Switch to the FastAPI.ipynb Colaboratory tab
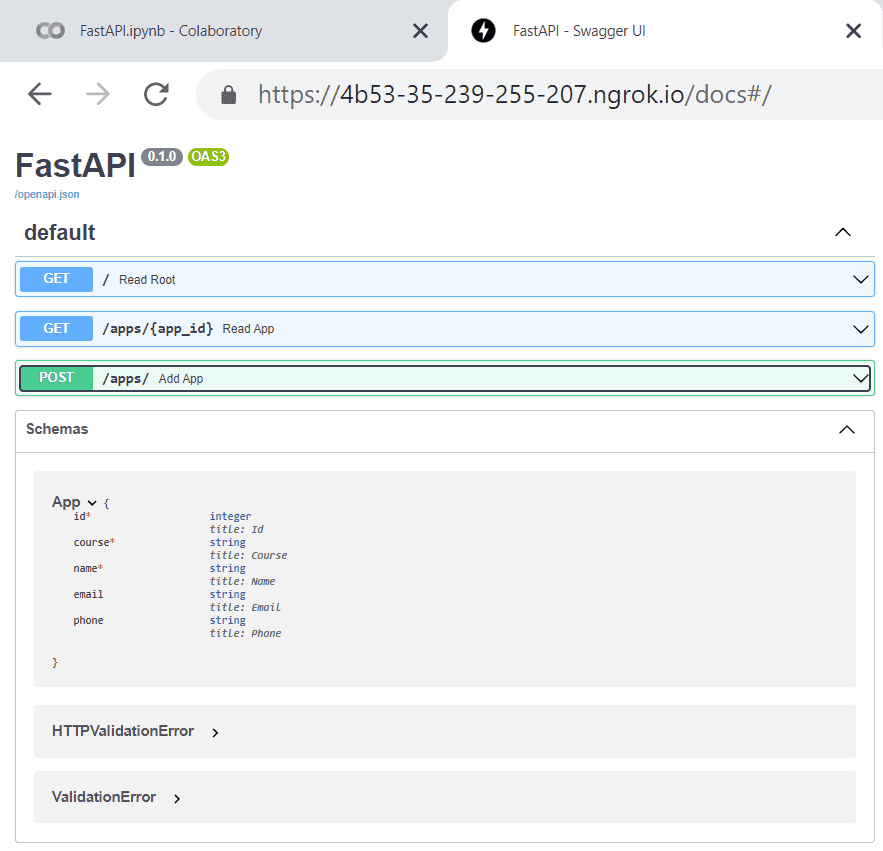 coord(224,31)
